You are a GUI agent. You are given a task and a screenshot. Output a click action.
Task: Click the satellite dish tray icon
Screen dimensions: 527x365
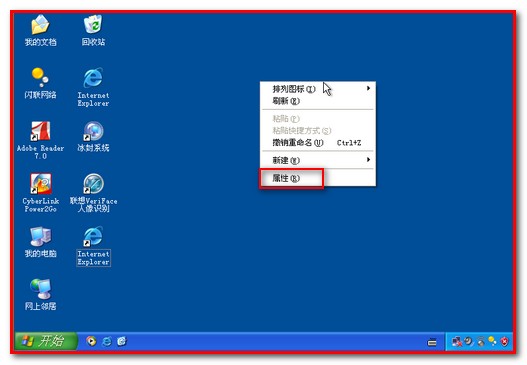pos(468,341)
